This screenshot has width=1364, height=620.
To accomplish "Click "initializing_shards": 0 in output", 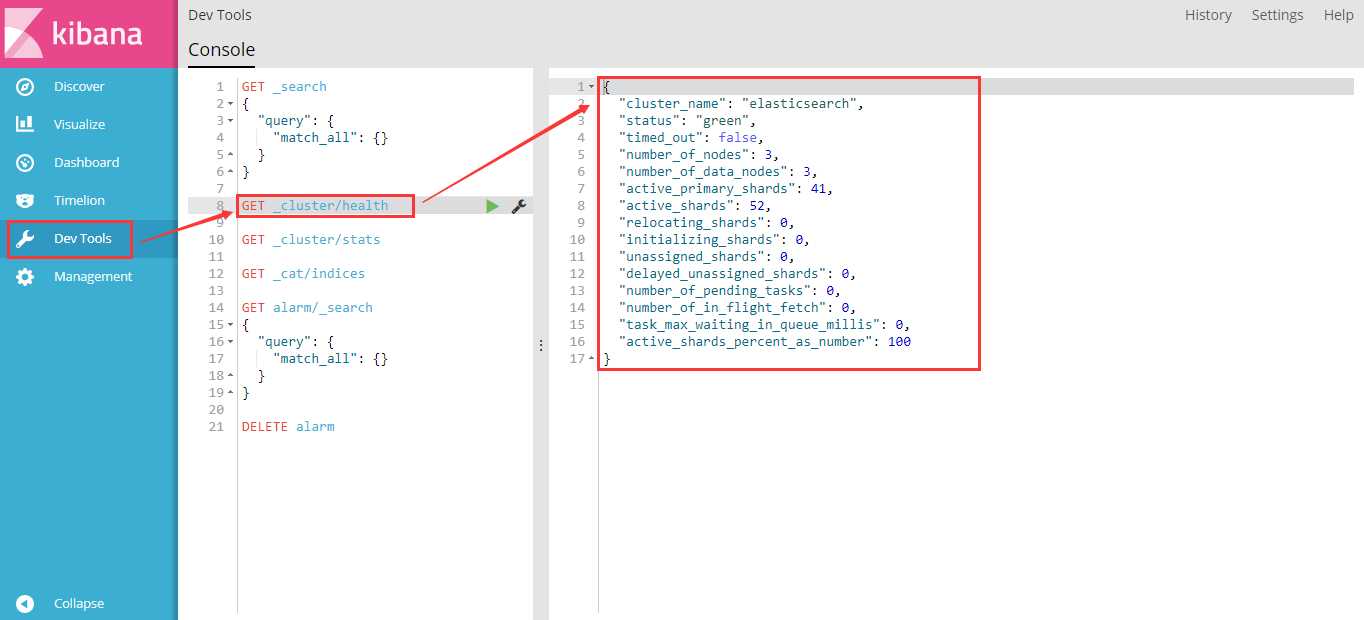I will tap(714, 240).
